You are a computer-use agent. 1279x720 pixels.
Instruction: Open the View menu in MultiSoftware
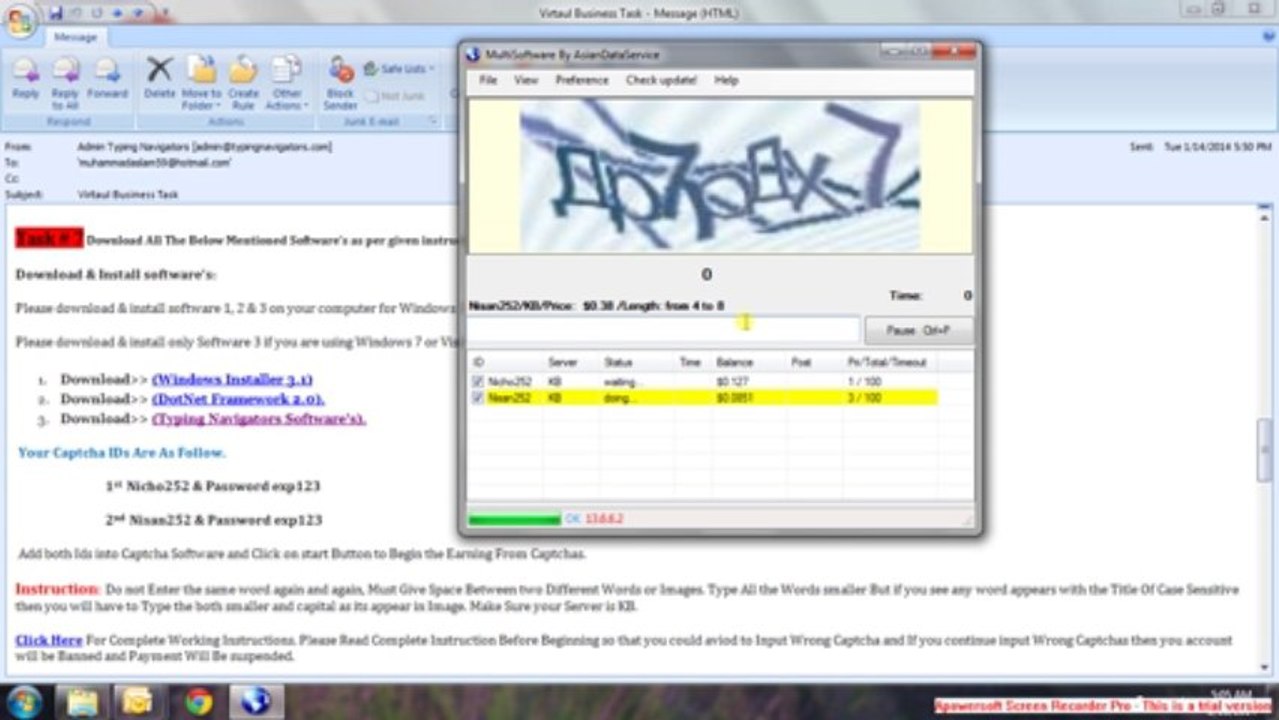coord(526,80)
